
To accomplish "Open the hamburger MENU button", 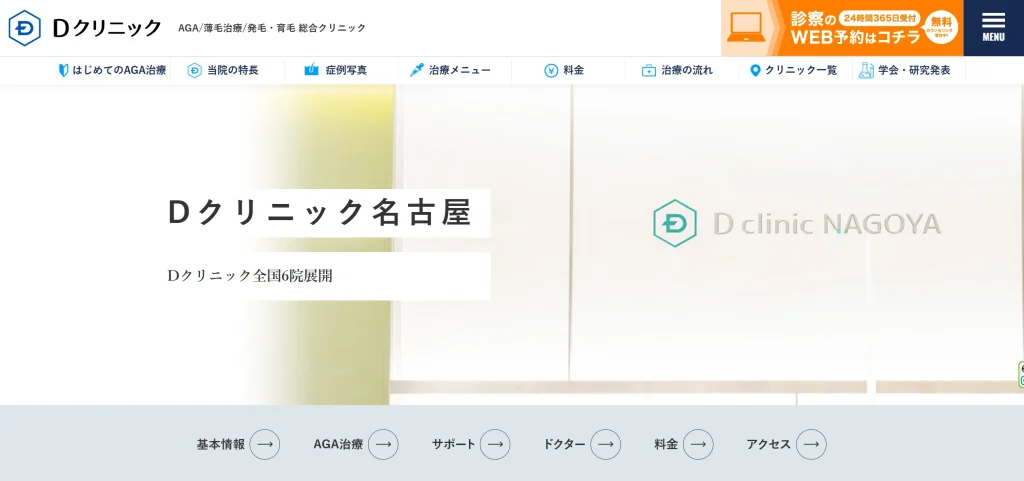I will pyautogui.click(x=993, y=27).
